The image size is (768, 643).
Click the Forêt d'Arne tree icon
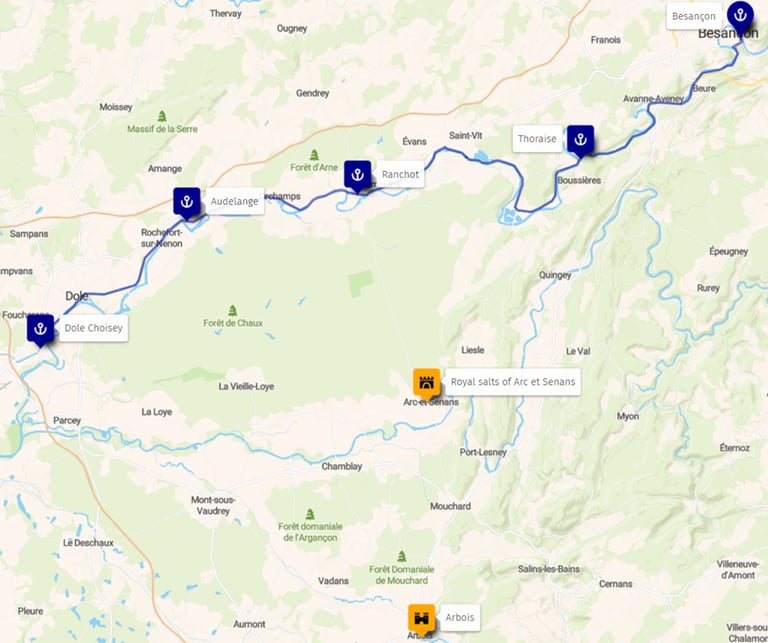click(314, 155)
